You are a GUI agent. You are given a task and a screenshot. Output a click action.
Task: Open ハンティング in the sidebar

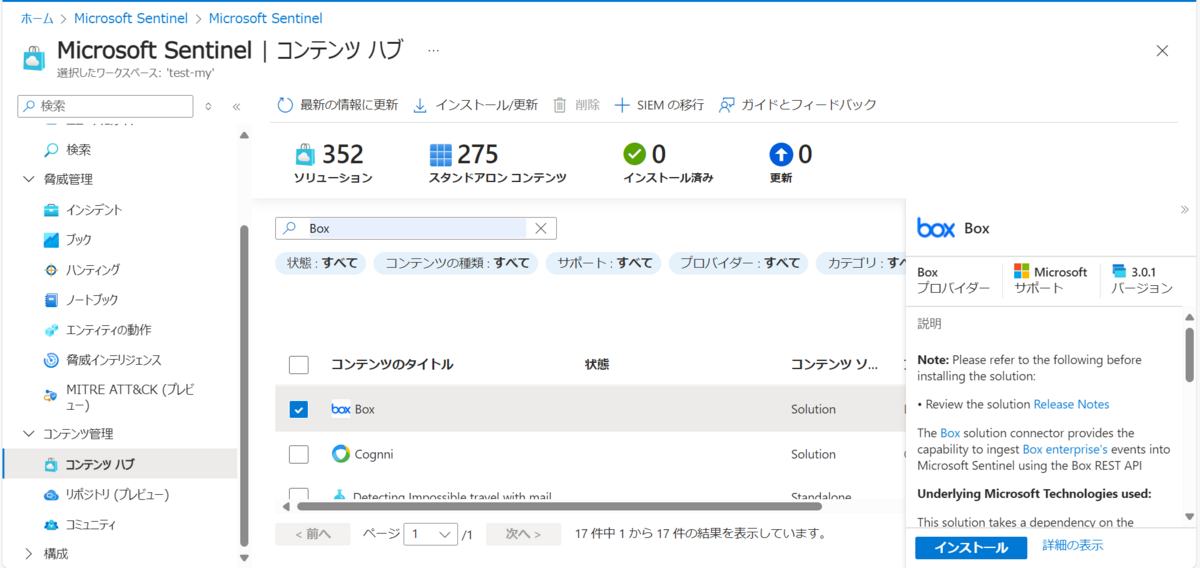coord(93,270)
